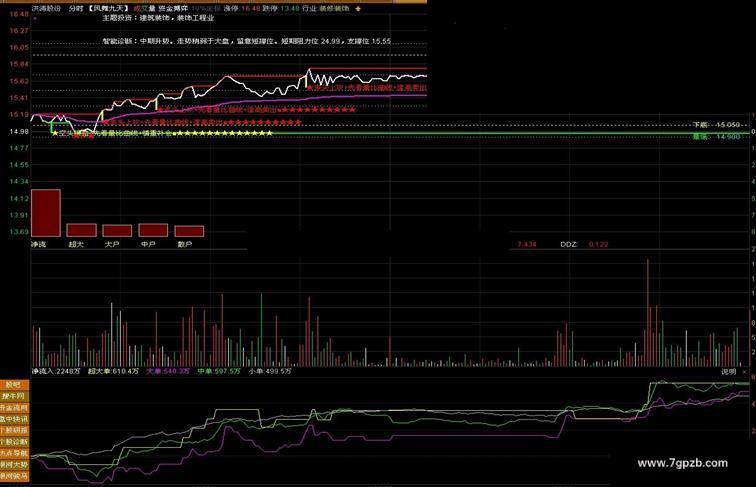Screen dimensions: 756x487
Task: Click the 净流 red bar
Action: pyautogui.click(x=46, y=213)
